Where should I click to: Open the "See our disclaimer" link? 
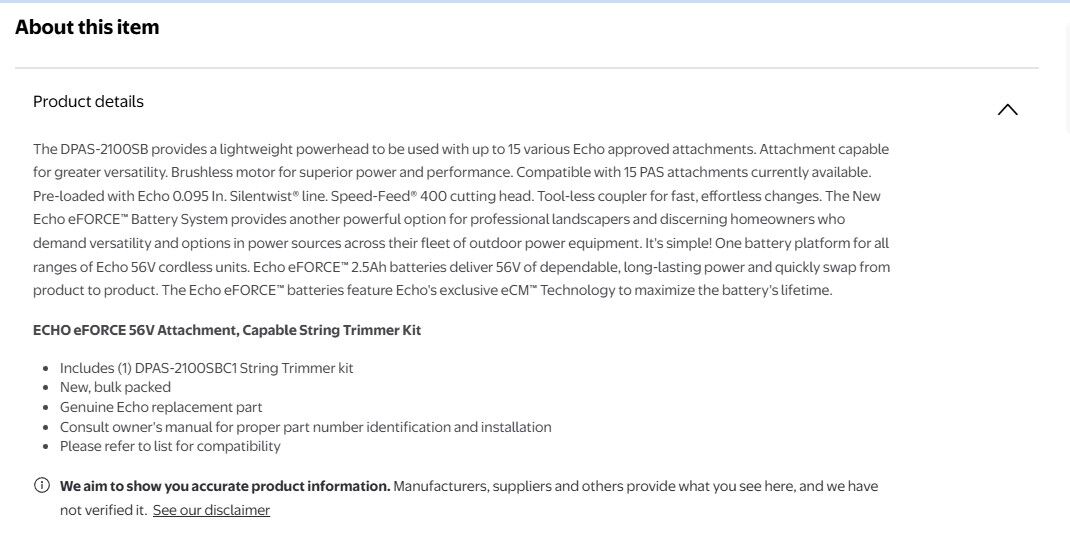point(211,510)
